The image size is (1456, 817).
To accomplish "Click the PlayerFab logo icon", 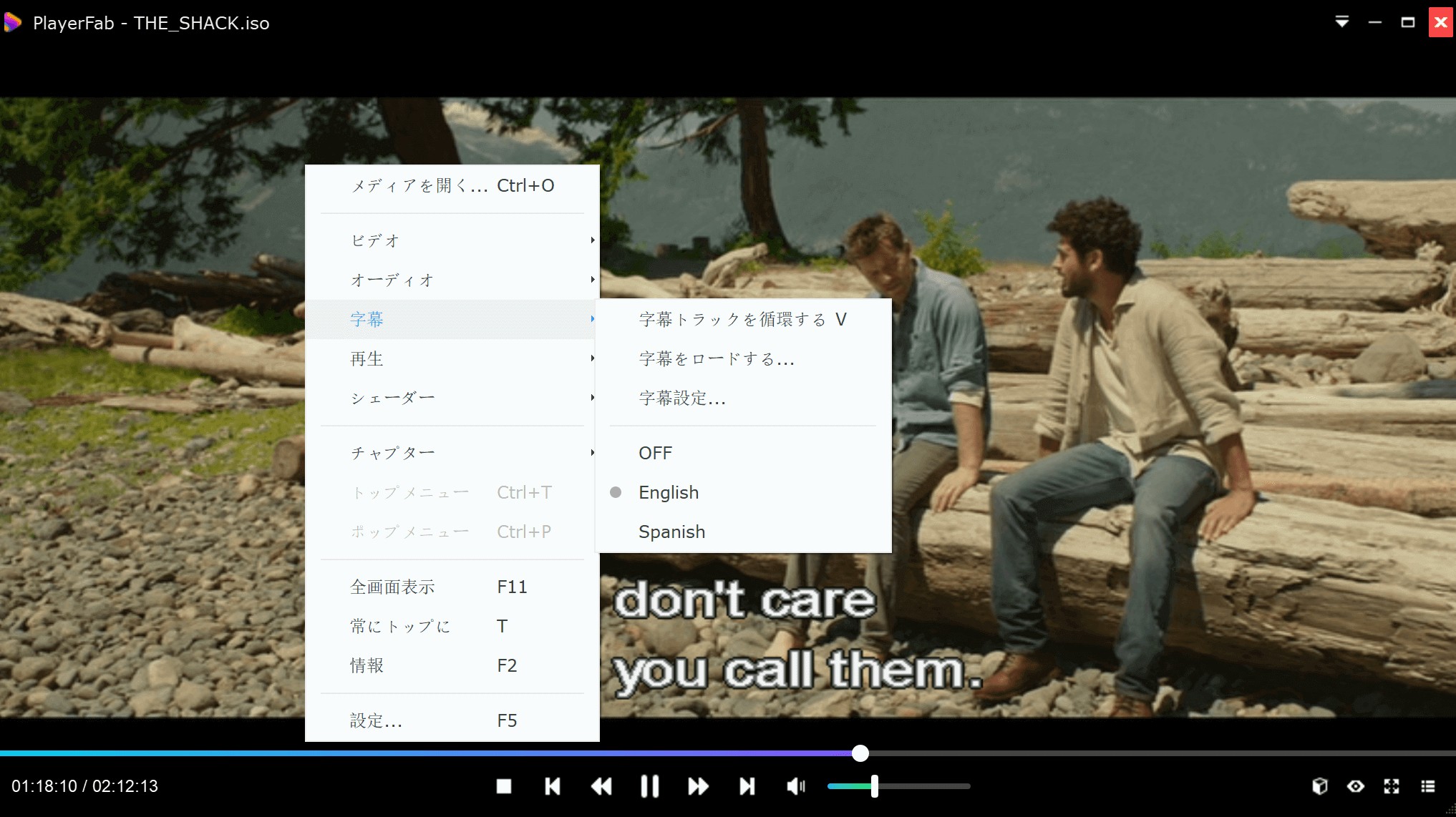I will pos(13,22).
